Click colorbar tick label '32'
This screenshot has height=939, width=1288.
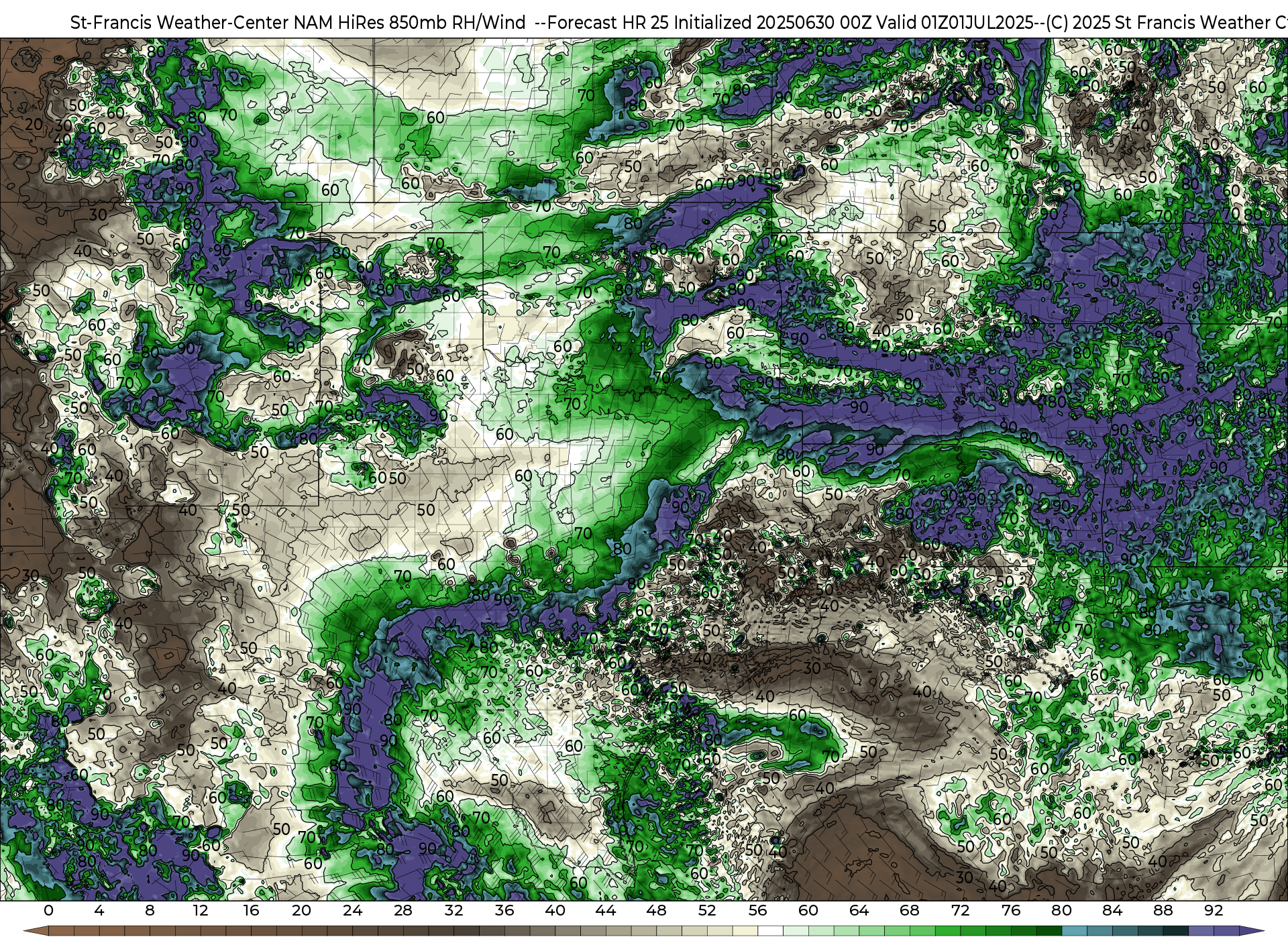pyautogui.click(x=453, y=911)
